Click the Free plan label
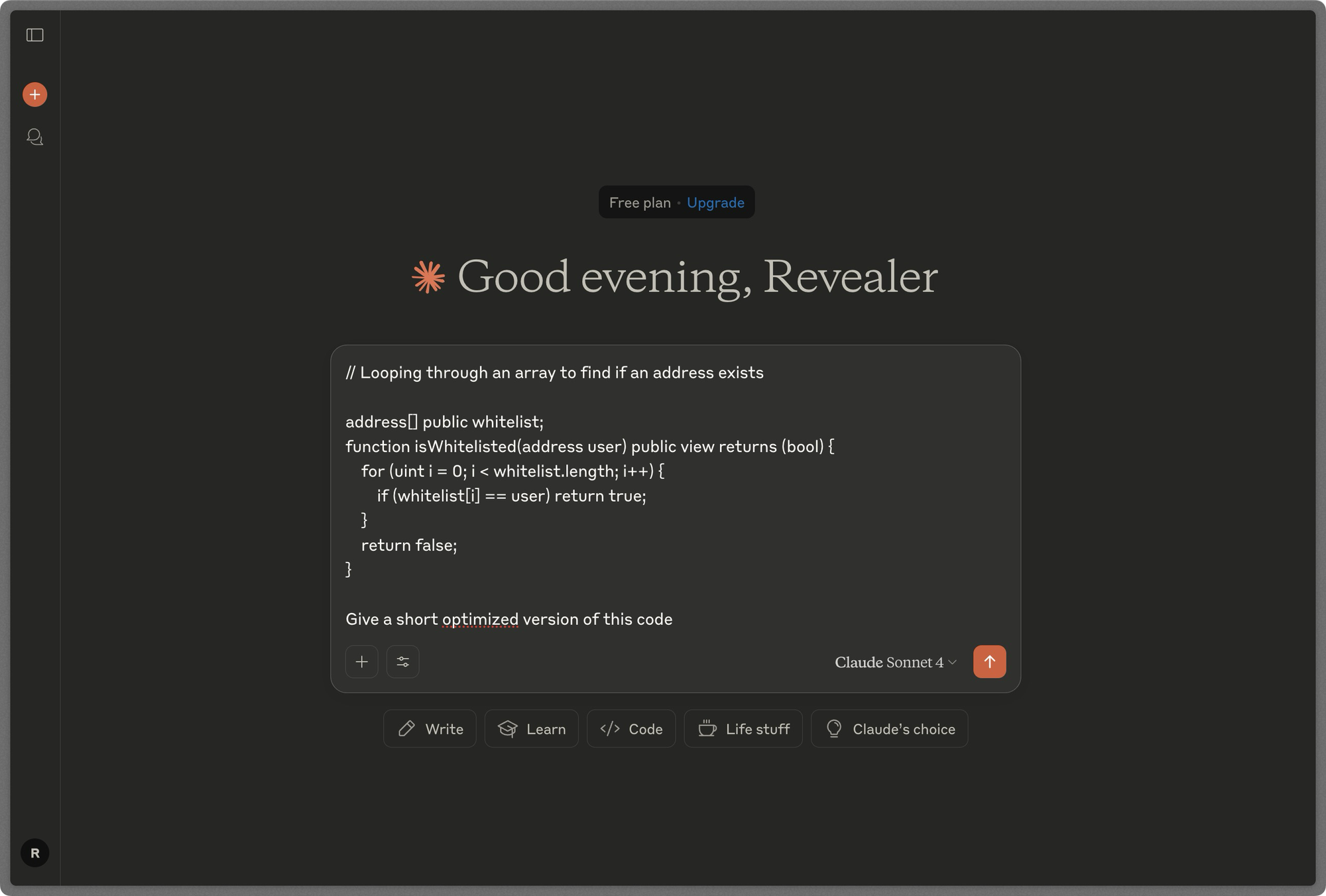 point(640,203)
